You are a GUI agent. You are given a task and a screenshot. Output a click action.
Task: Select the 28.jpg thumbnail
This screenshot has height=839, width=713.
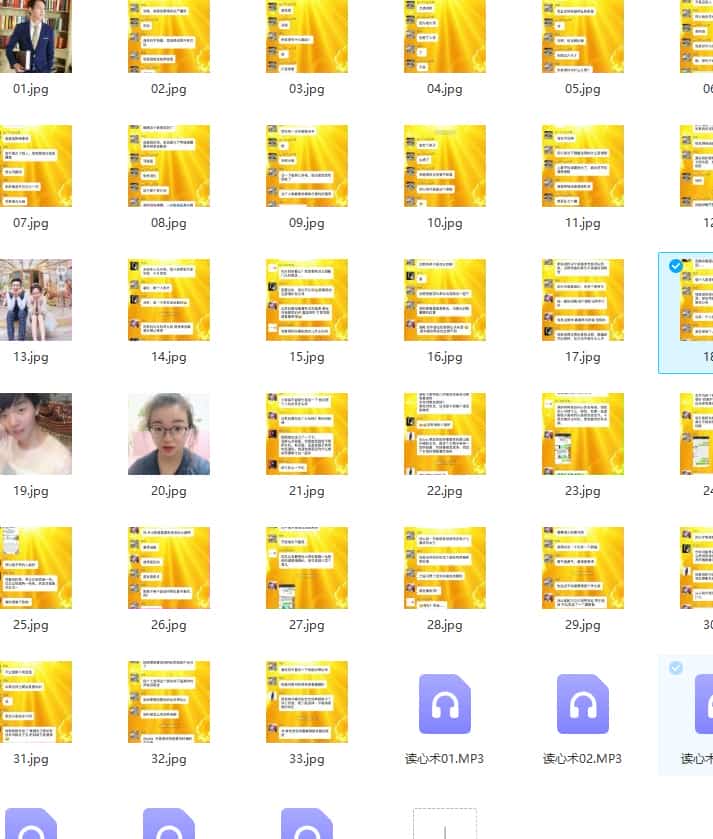[444, 568]
